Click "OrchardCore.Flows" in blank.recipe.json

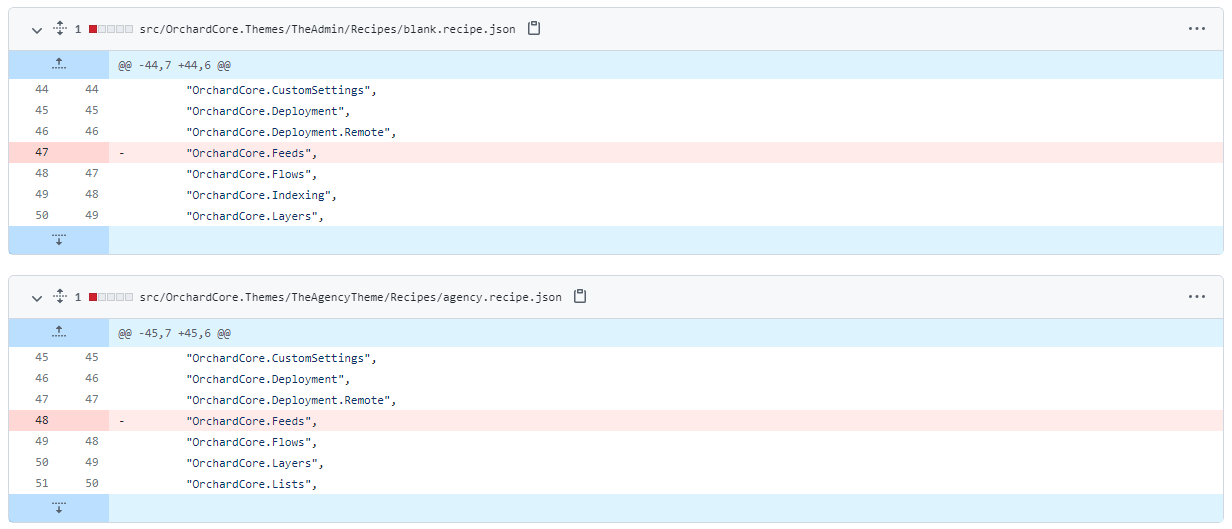252,174
